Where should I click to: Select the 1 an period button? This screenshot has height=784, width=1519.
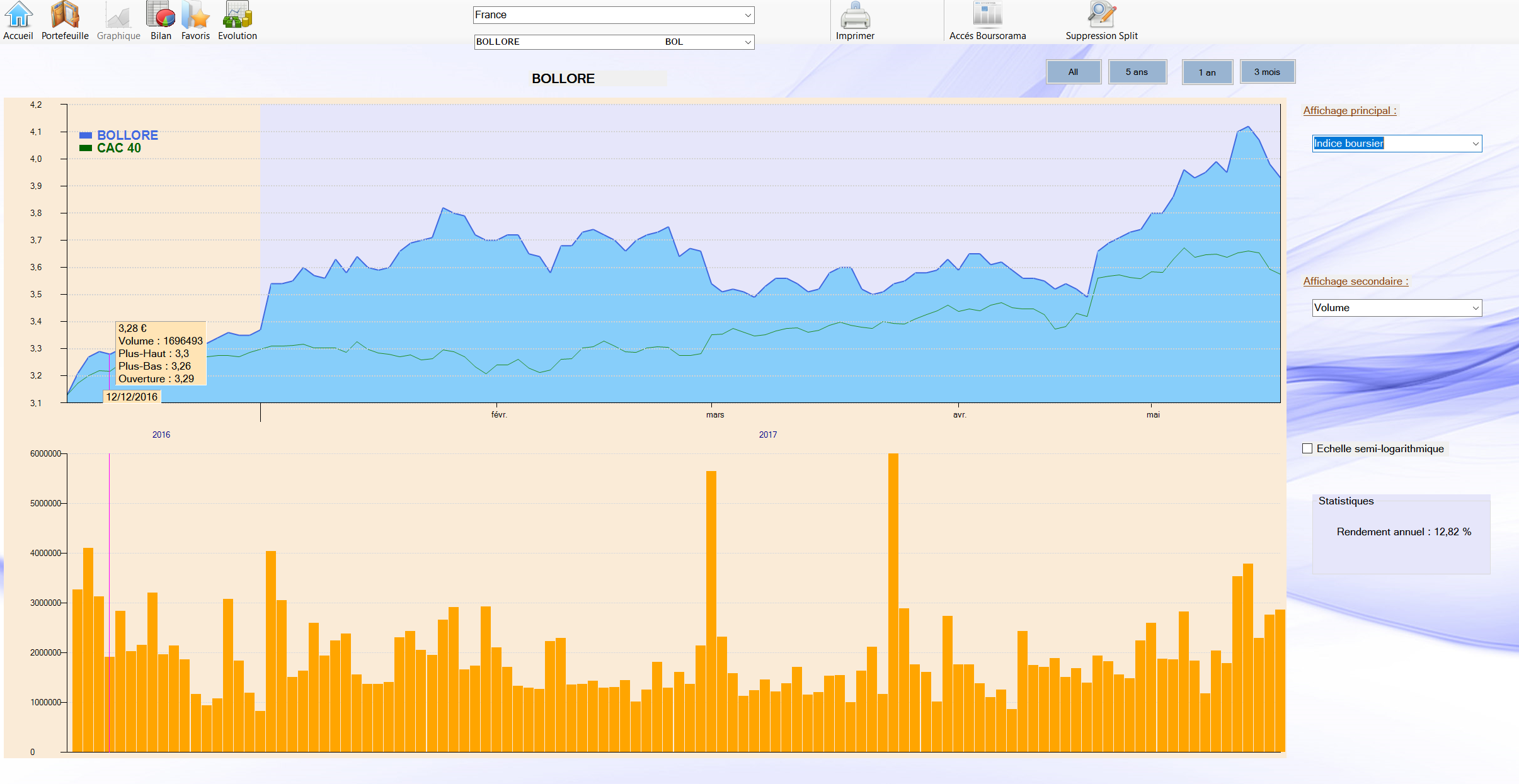pos(1207,72)
